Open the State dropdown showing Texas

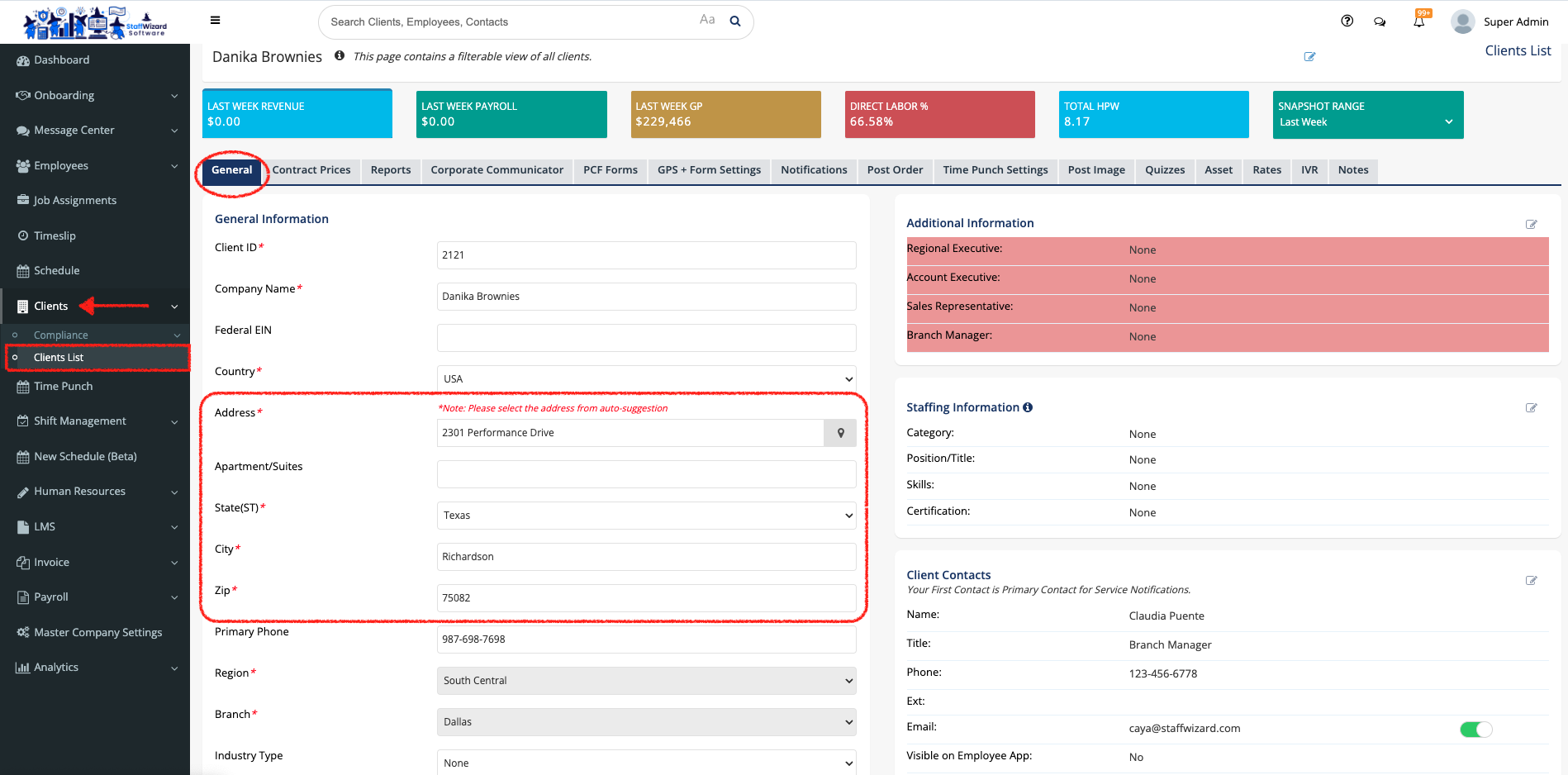[x=646, y=516]
